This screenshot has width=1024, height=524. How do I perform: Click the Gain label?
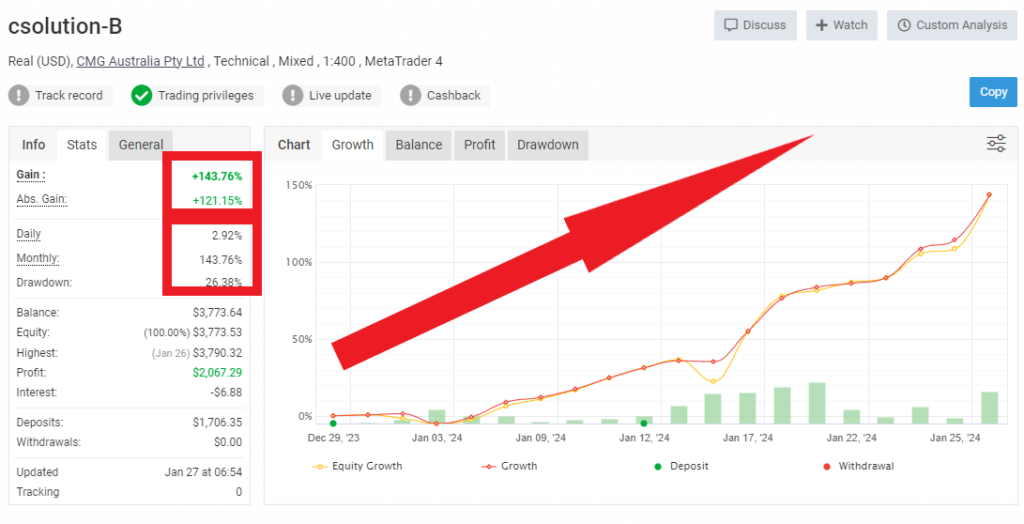click(31, 174)
